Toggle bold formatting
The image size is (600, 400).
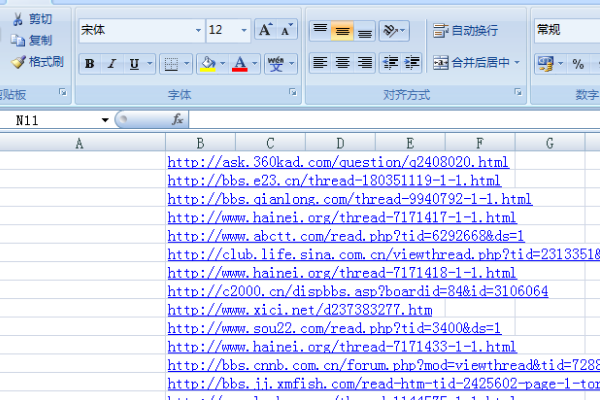point(90,64)
